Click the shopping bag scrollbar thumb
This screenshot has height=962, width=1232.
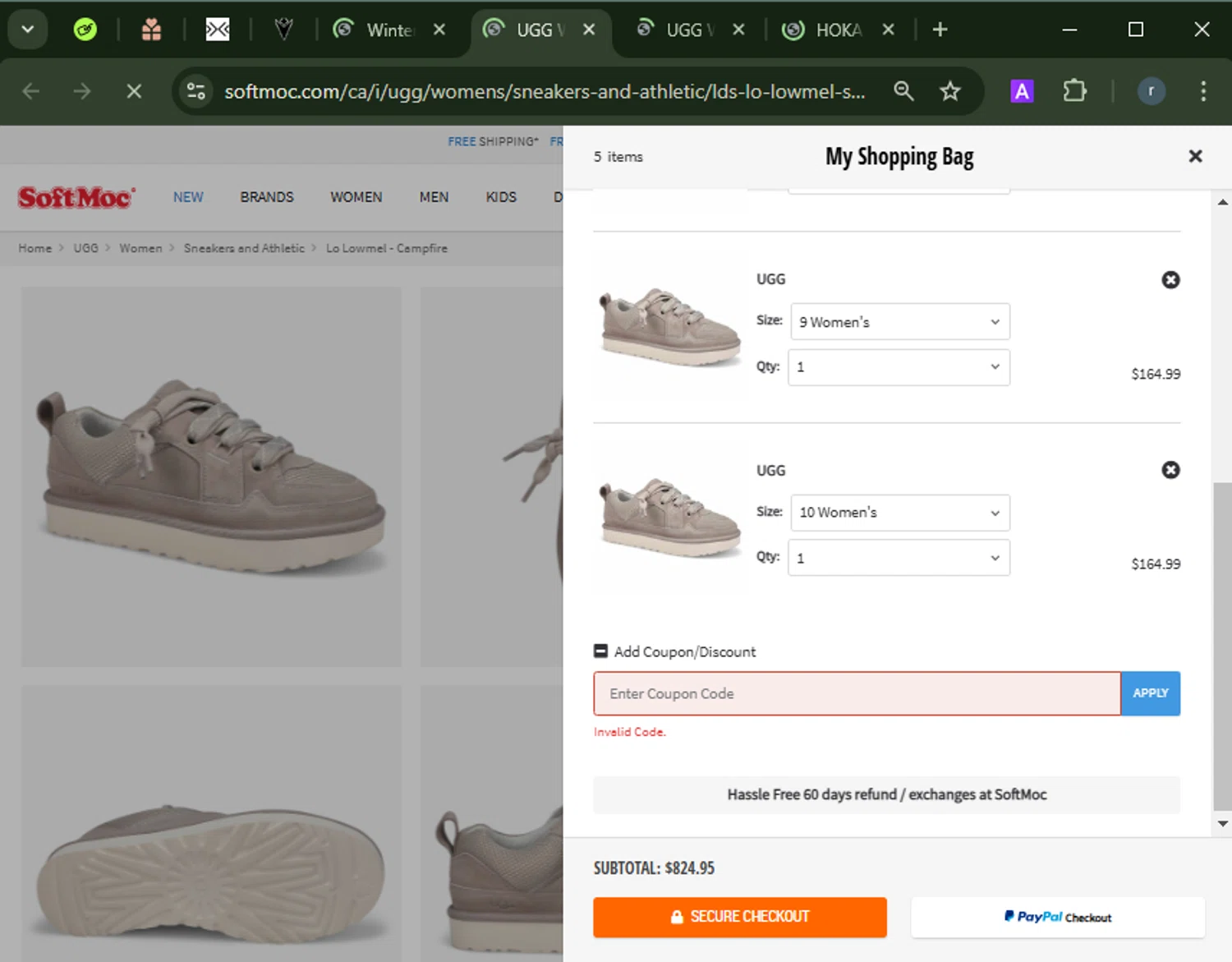tap(1223, 647)
